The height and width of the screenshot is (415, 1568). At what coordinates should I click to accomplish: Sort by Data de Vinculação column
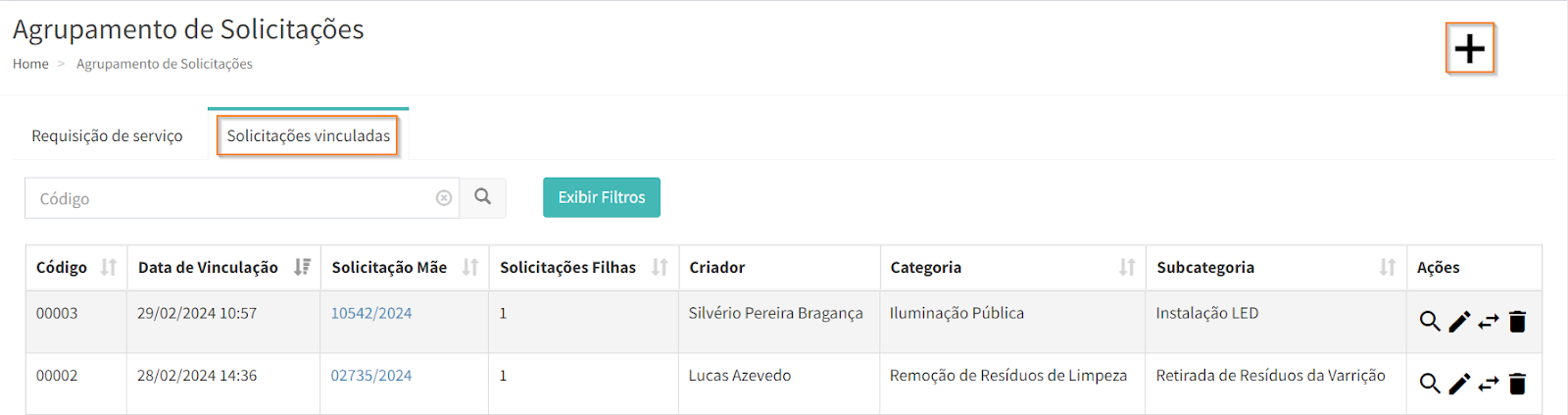303,267
